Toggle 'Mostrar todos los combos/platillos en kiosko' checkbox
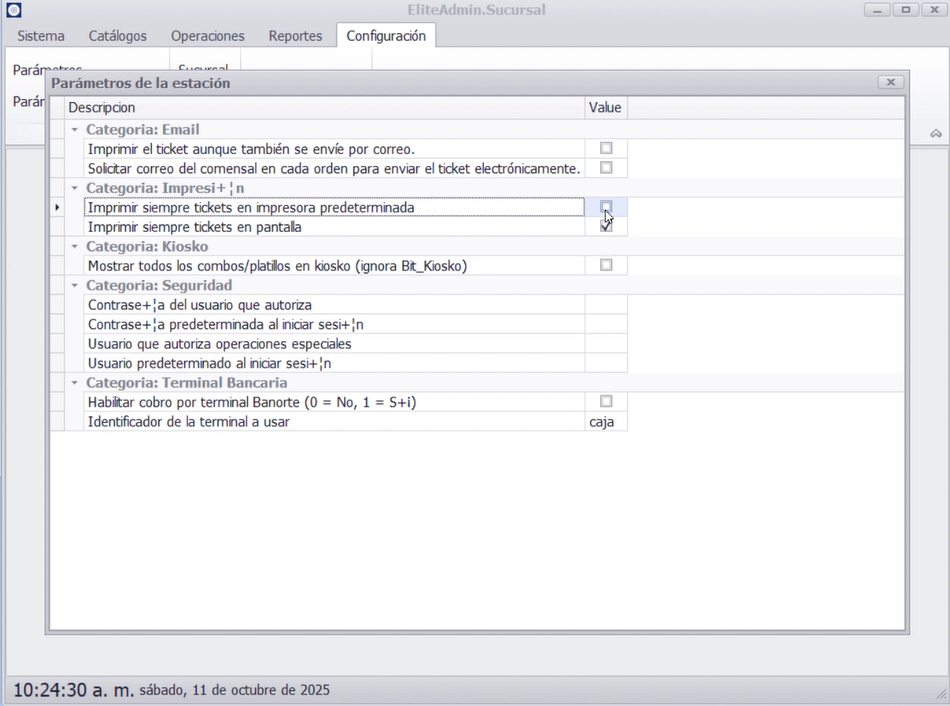Screen dimensions: 950x706 pyautogui.click(x=606, y=265)
